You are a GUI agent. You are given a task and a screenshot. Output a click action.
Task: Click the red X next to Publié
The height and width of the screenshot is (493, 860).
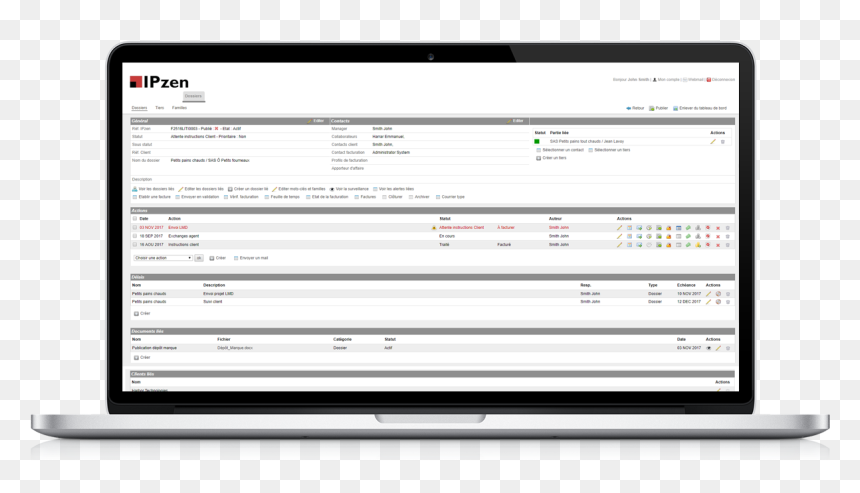pos(216,129)
